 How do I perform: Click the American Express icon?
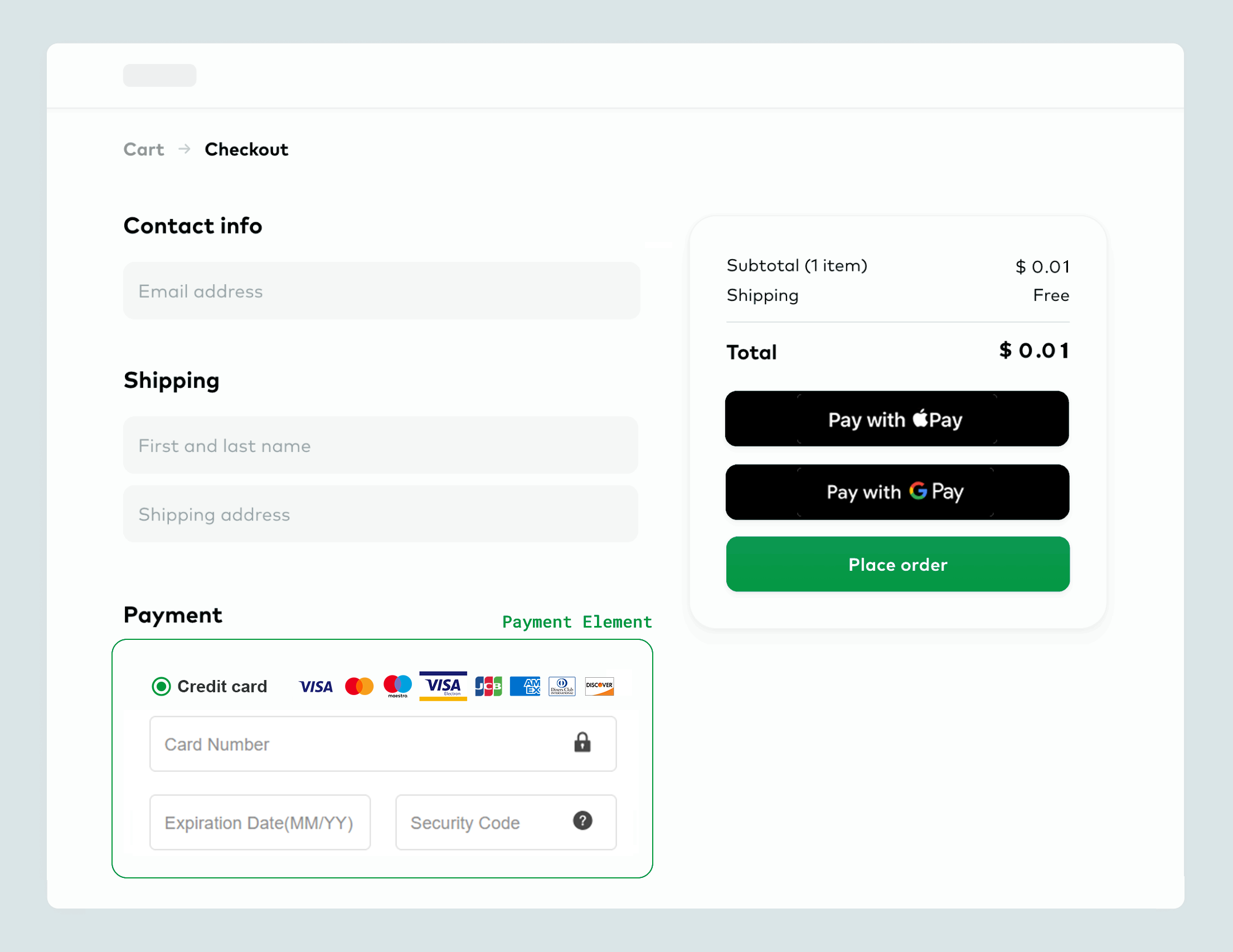pyautogui.click(x=525, y=687)
